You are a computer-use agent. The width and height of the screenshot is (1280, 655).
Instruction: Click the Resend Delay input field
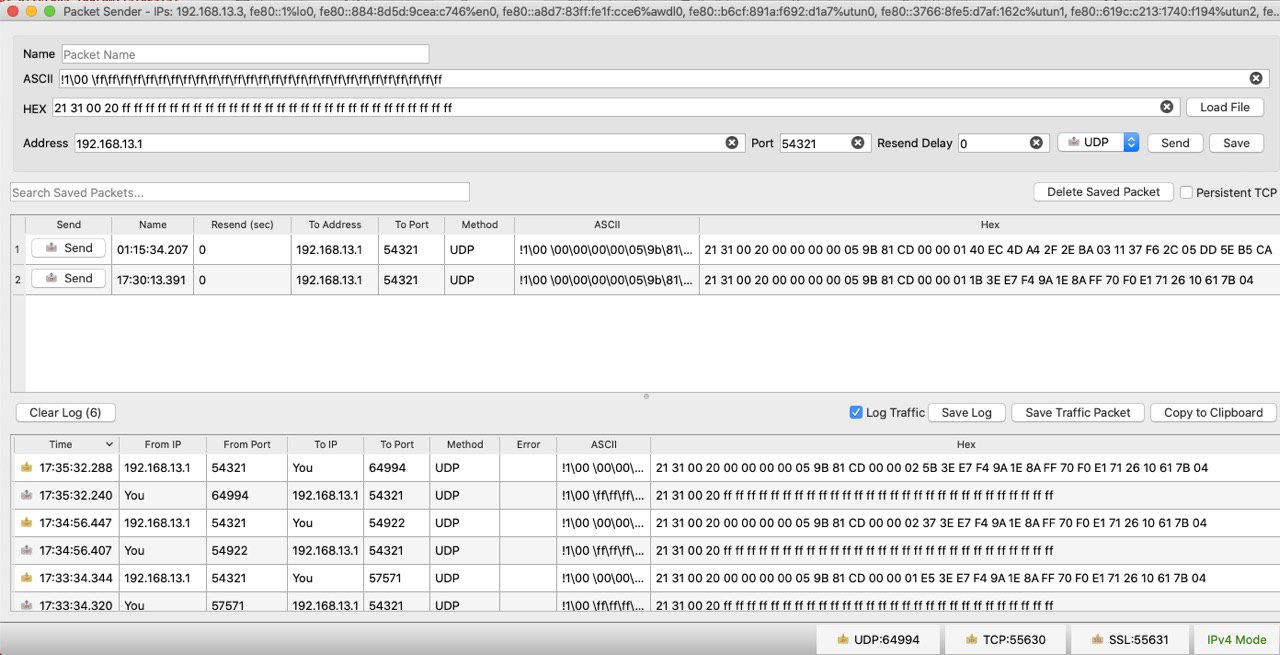click(x=1004, y=143)
